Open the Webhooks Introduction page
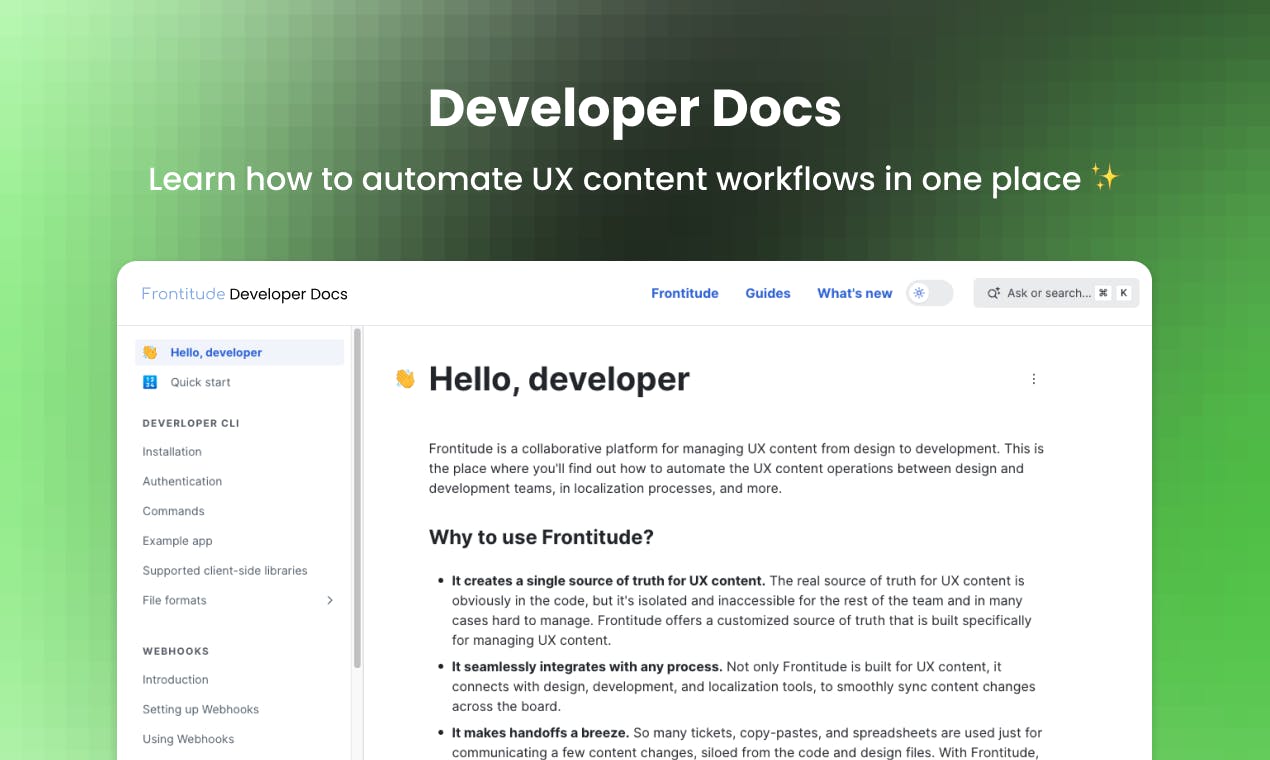This screenshot has width=1270, height=760. point(175,680)
